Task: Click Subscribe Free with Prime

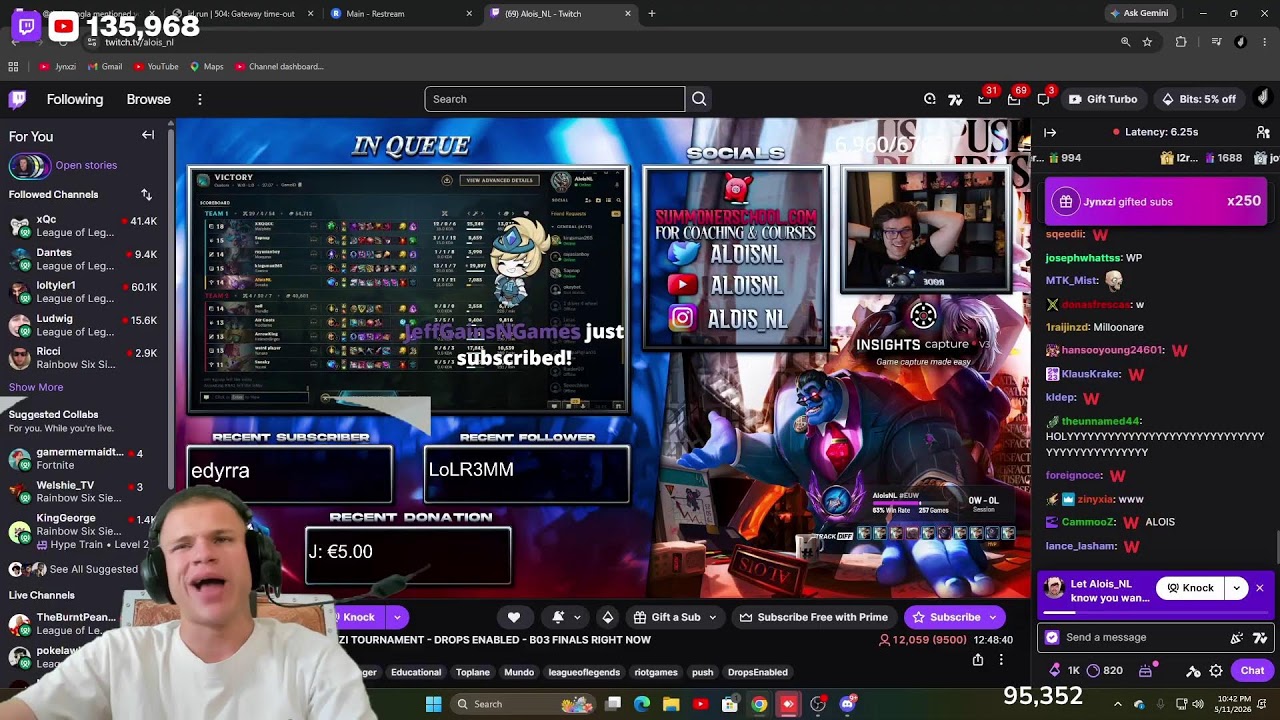Action: [814, 617]
